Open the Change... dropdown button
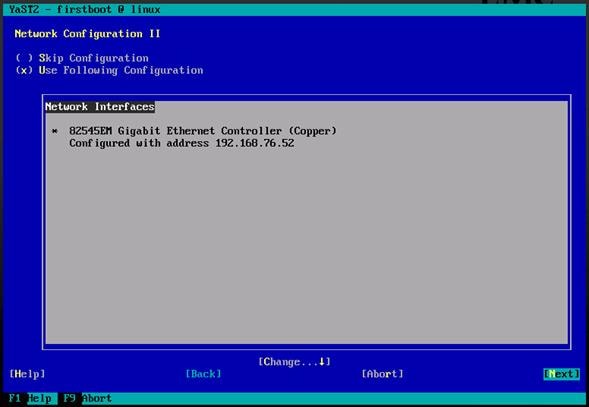 (x=294, y=362)
